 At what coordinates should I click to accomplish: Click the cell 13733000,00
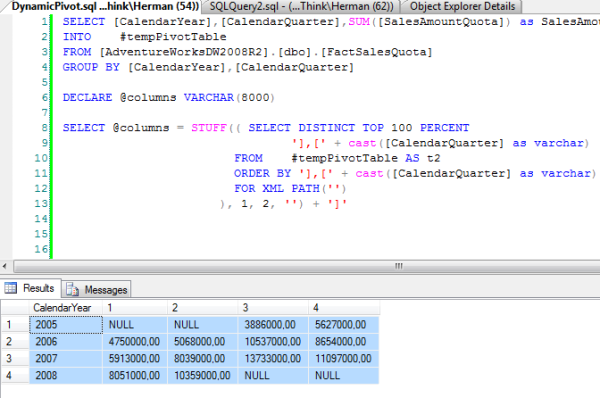pos(273,358)
